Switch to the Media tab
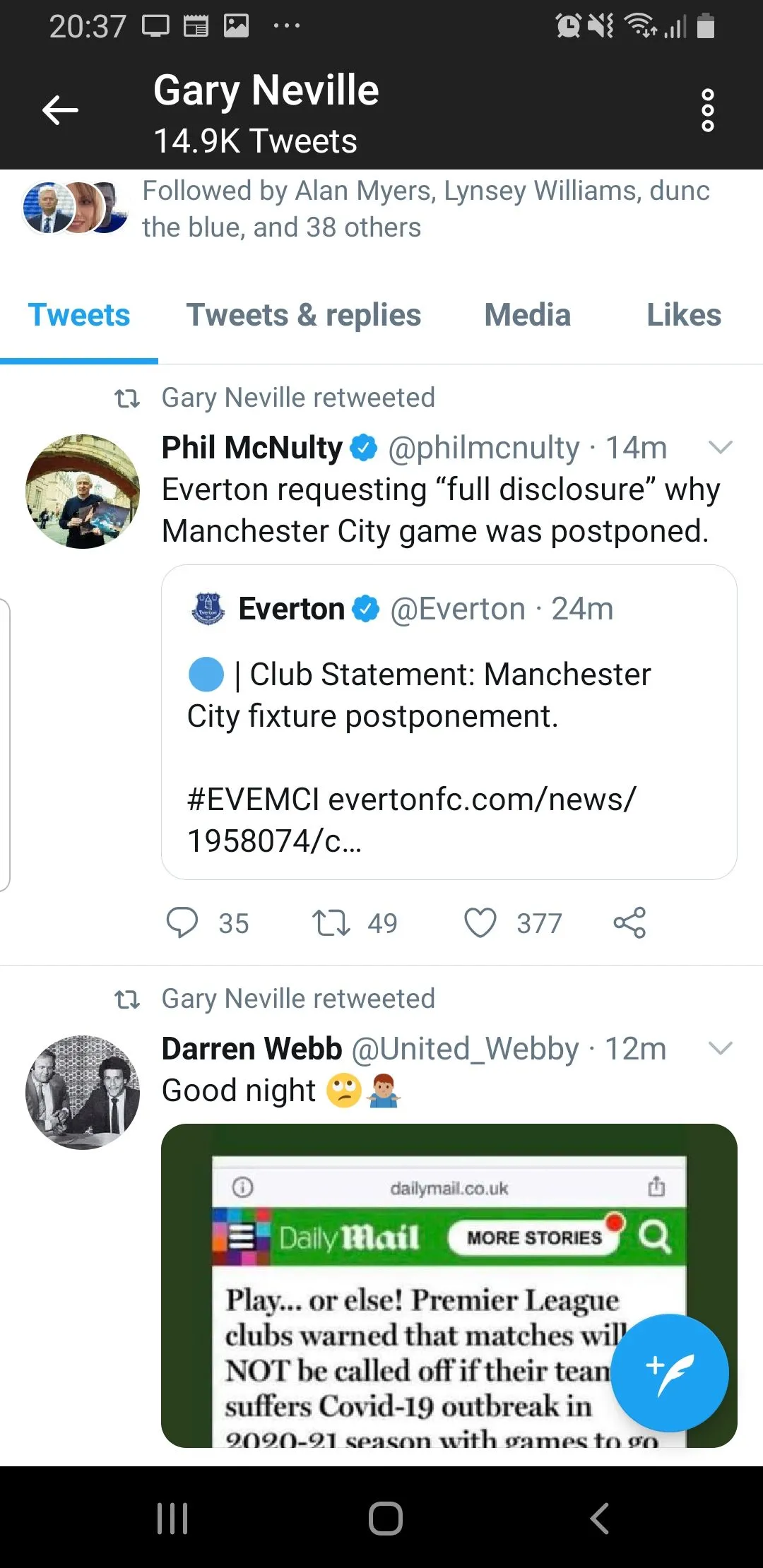The image size is (763, 1568). 527,315
